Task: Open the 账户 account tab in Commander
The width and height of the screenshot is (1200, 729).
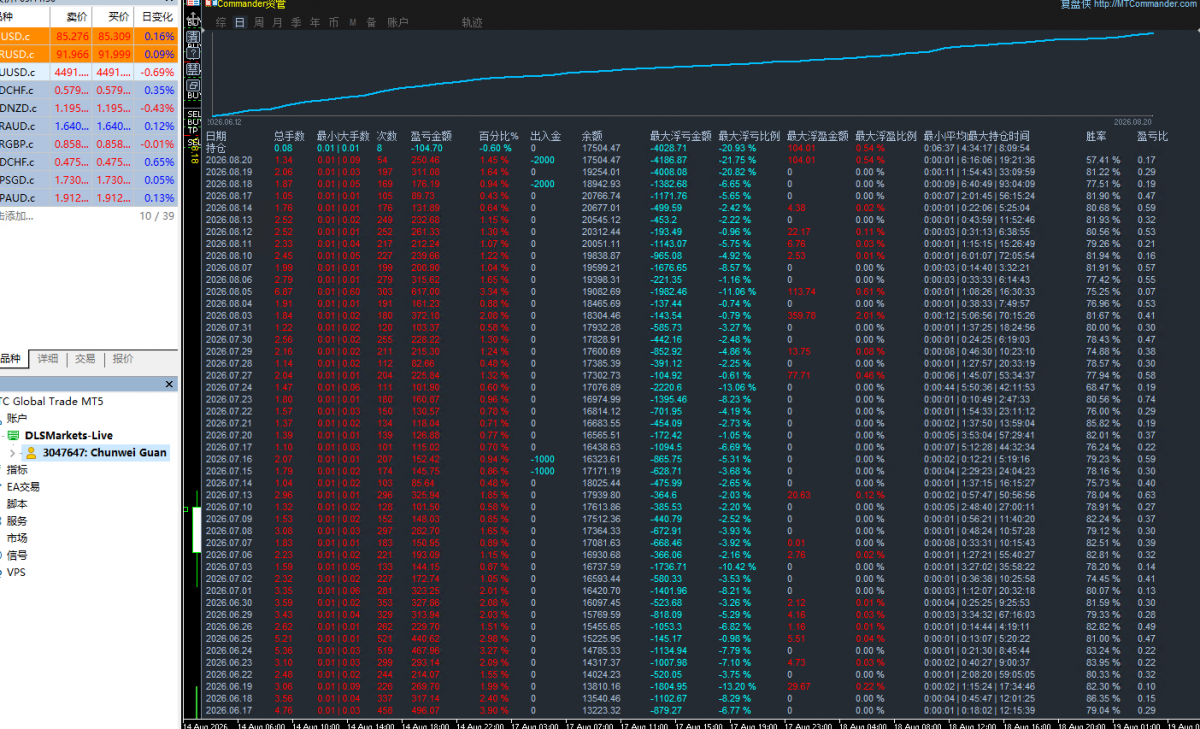Action: click(397, 22)
